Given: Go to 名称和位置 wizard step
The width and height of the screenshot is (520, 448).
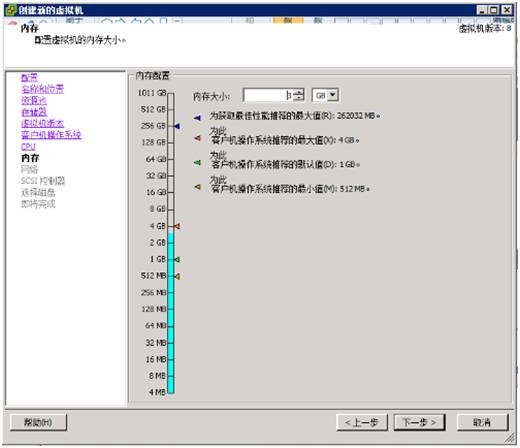Looking at the screenshot, I should tap(42, 89).
